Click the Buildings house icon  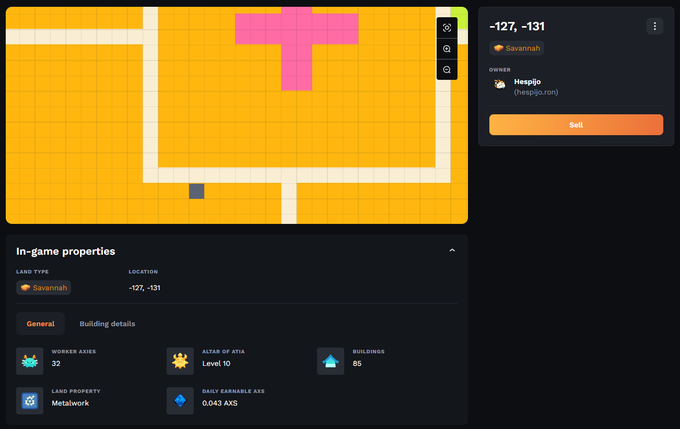click(x=330, y=361)
